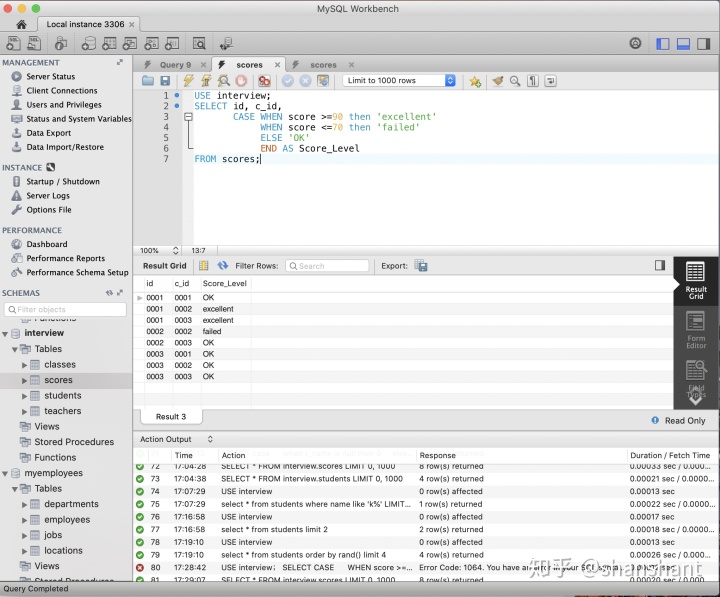The width and height of the screenshot is (720, 597).
Task: Collapse the myemployees schema
Action: pos(5,474)
